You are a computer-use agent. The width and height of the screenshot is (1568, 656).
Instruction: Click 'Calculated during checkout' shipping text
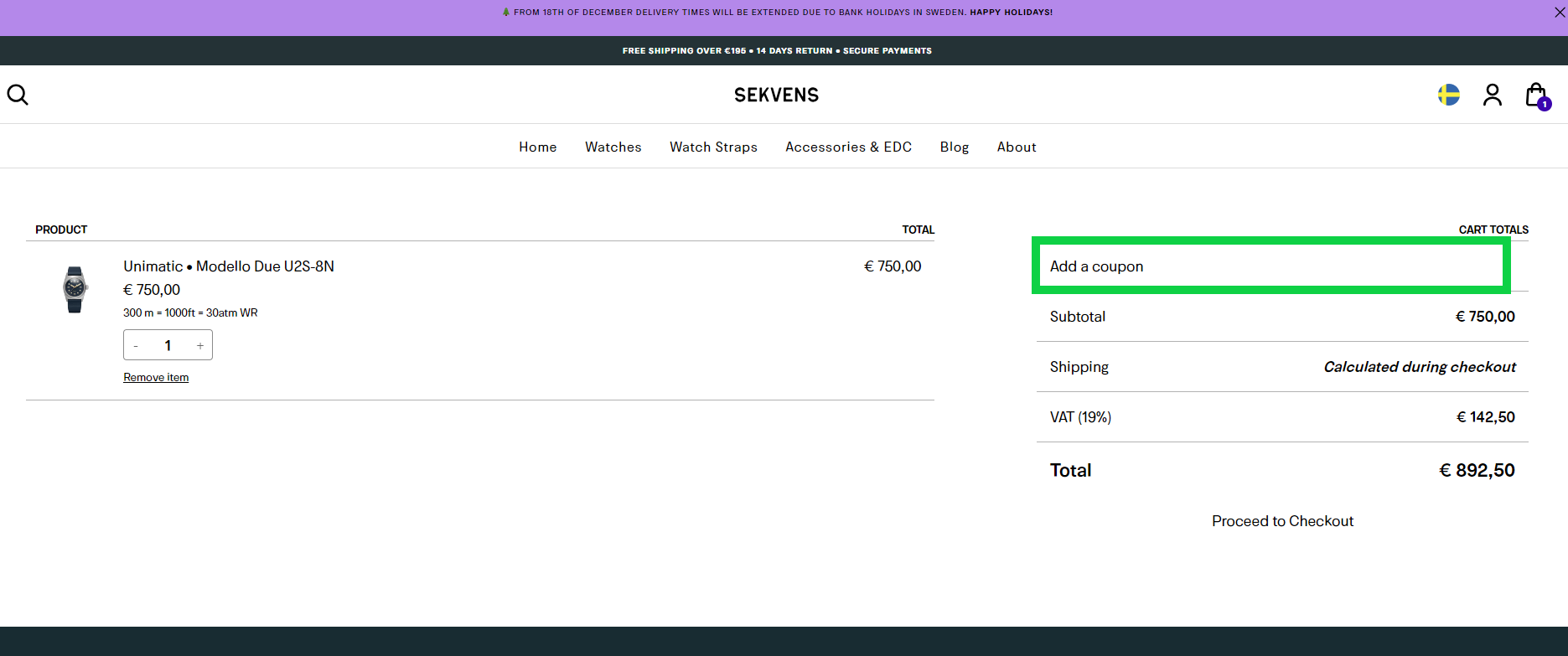[1420, 367]
